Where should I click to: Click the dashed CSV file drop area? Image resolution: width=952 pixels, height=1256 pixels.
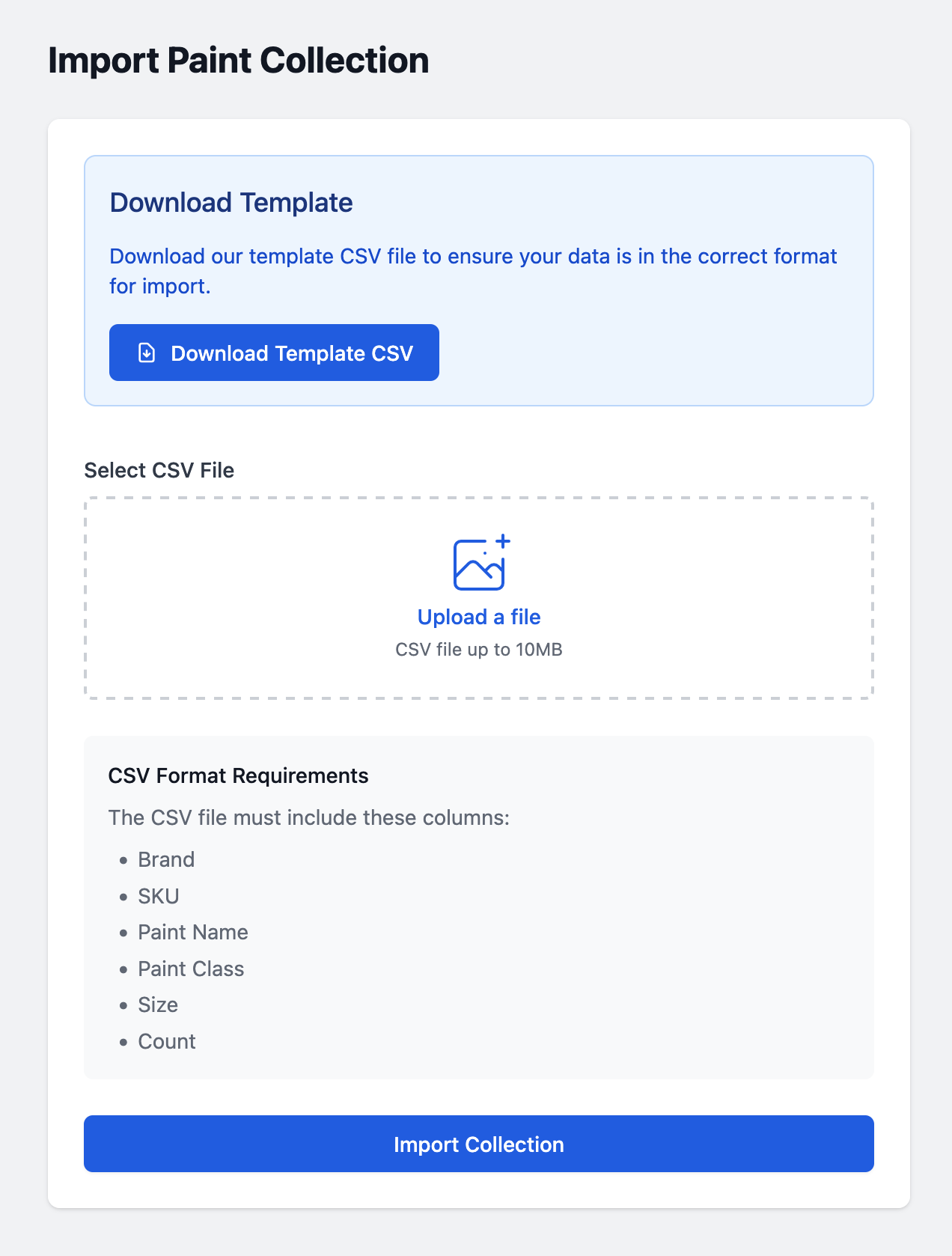(479, 598)
